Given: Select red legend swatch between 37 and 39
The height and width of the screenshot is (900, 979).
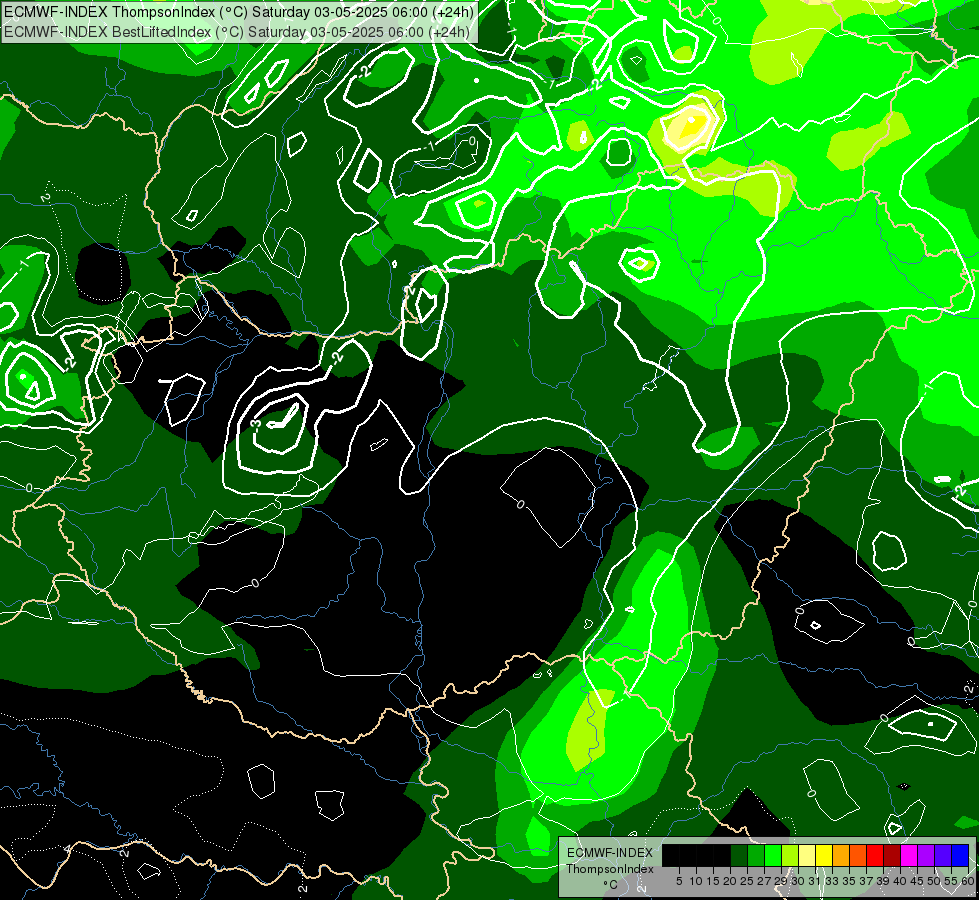Looking at the screenshot, I should coord(875,855).
